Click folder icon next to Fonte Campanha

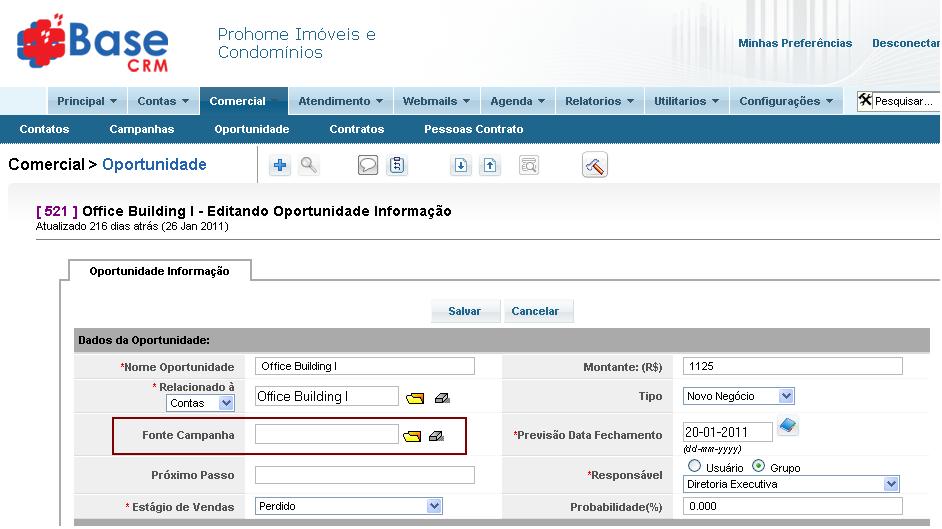click(413, 436)
